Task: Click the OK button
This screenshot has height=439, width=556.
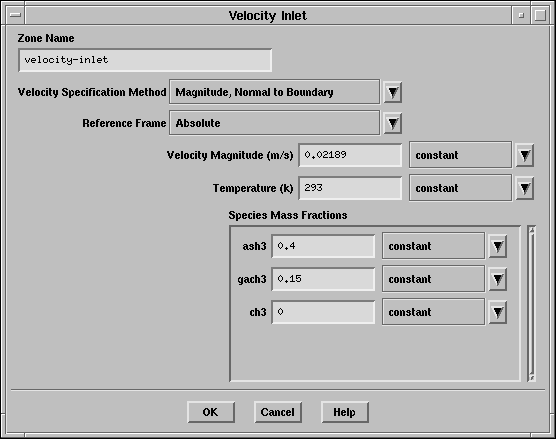Action: 211,412
